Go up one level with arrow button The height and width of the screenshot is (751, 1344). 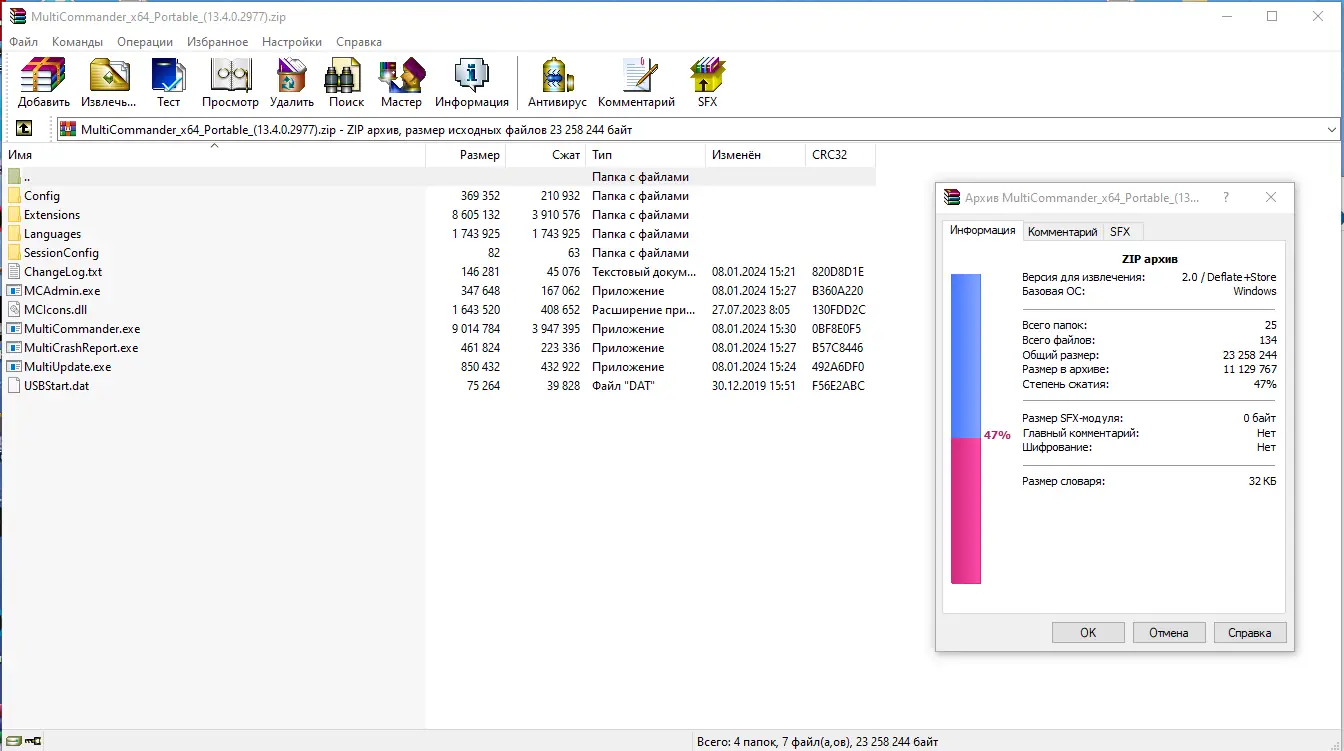click(x=24, y=129)
